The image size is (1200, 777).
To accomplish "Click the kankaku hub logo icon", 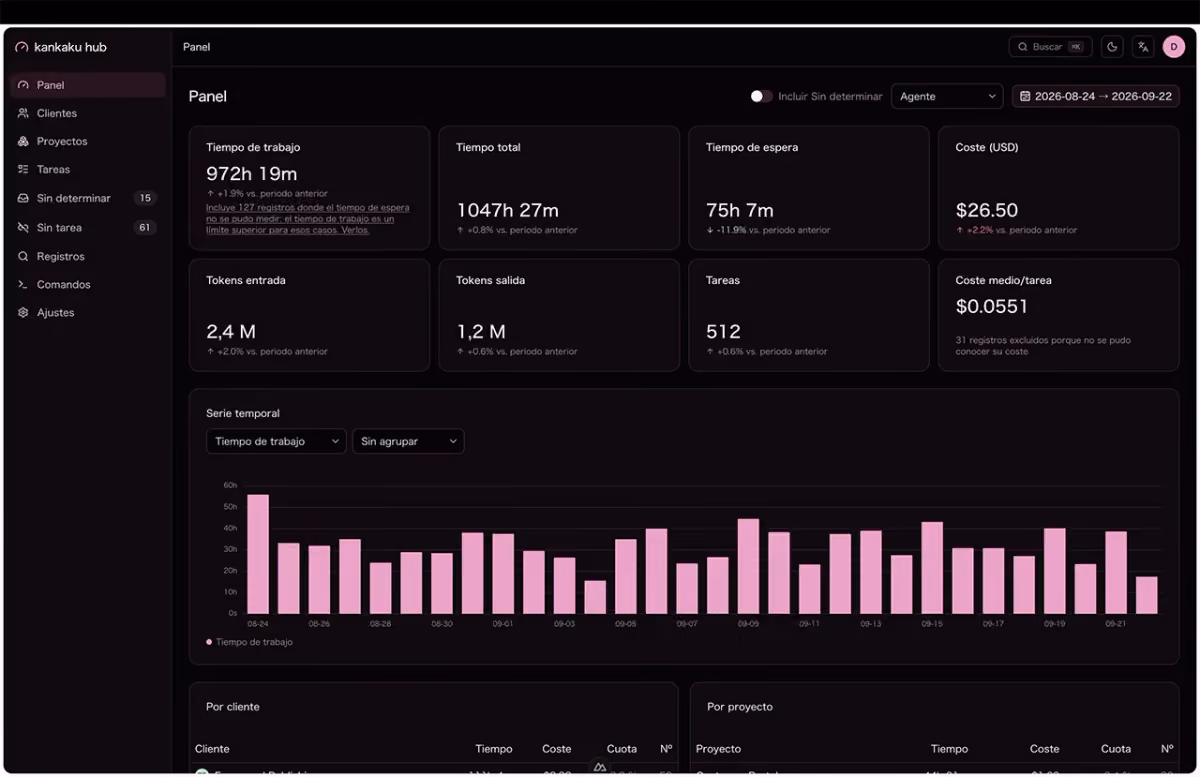I will tap(22, 47).
